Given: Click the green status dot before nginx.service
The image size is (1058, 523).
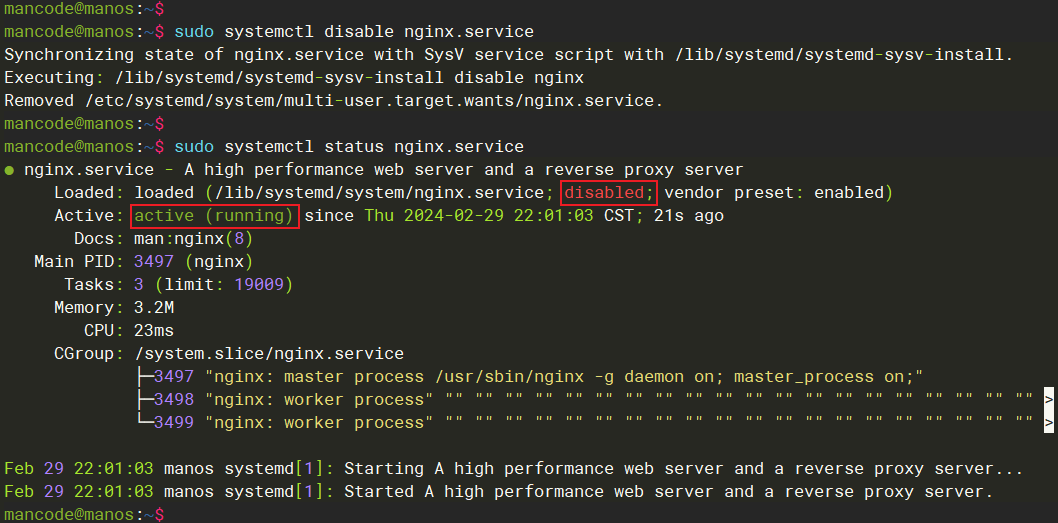Looking at the screenshot, I should (9, 170).
